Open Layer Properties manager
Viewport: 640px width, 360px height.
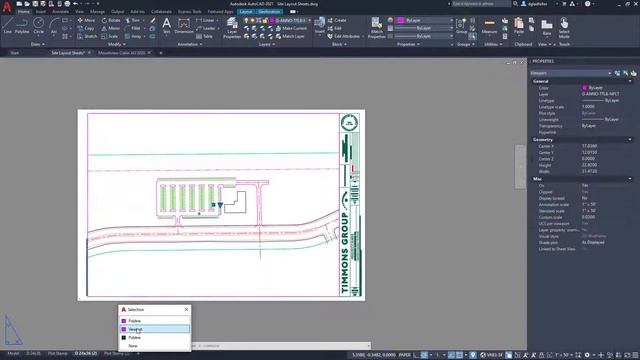pyautogui.click(x=232, y=28)
